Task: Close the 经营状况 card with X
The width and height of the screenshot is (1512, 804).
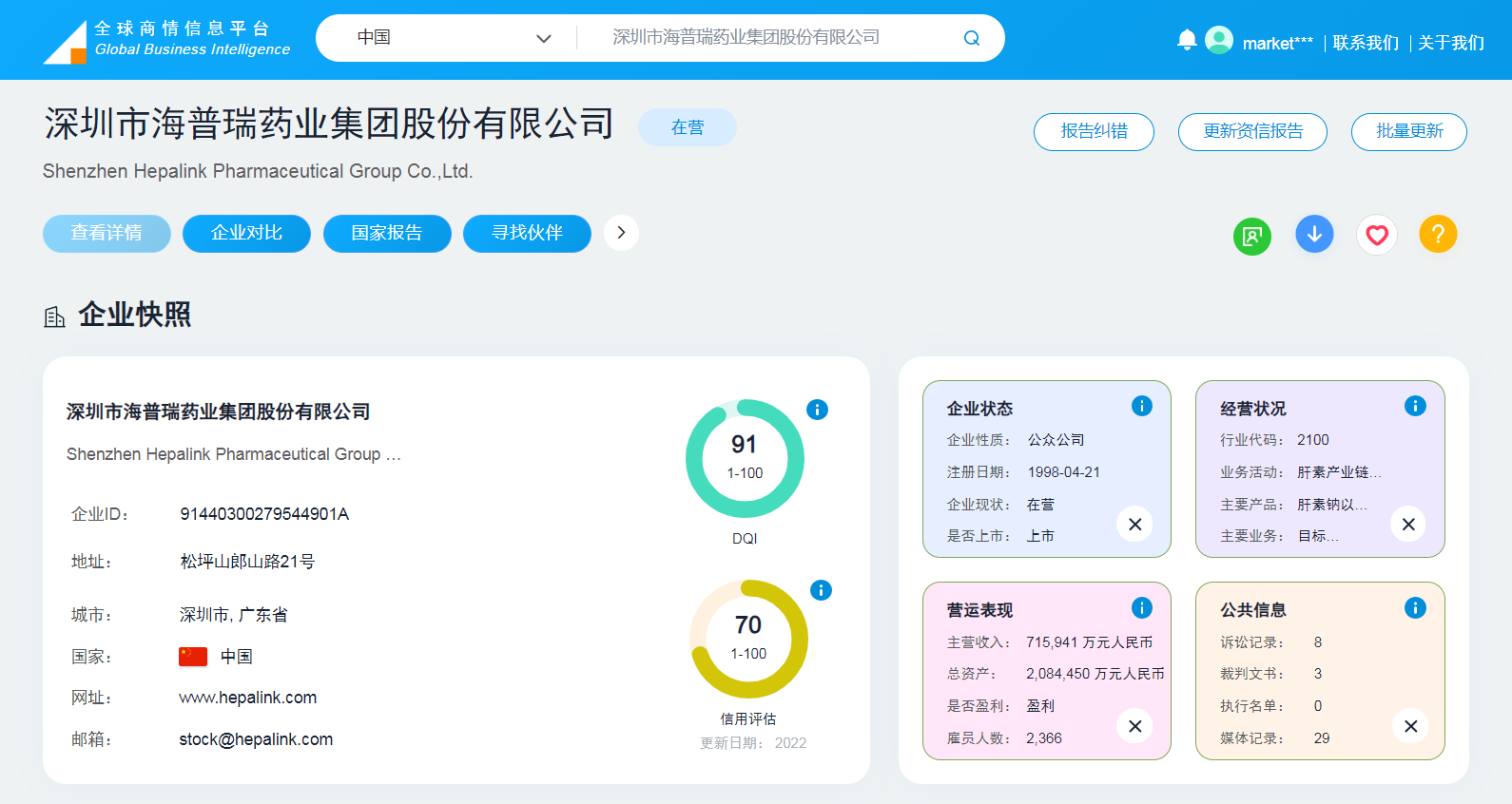Action: (1408, 524)
